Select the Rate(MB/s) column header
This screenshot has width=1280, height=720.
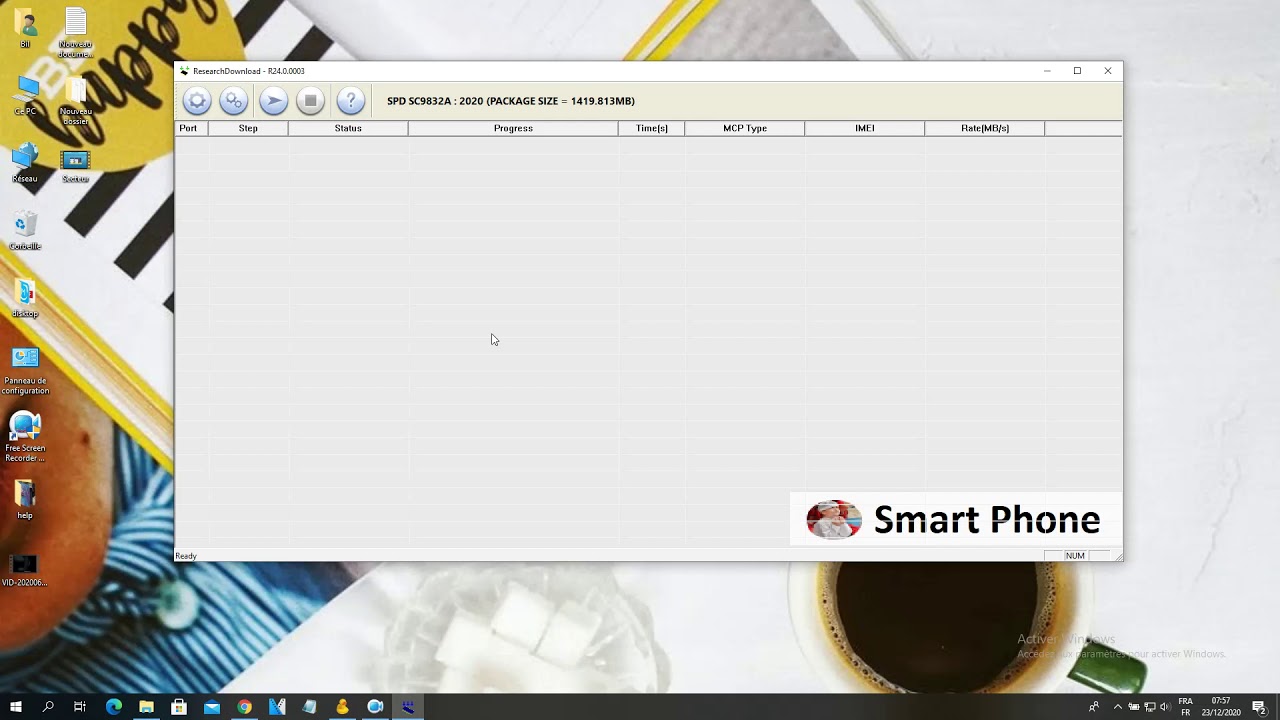point(985,128)
